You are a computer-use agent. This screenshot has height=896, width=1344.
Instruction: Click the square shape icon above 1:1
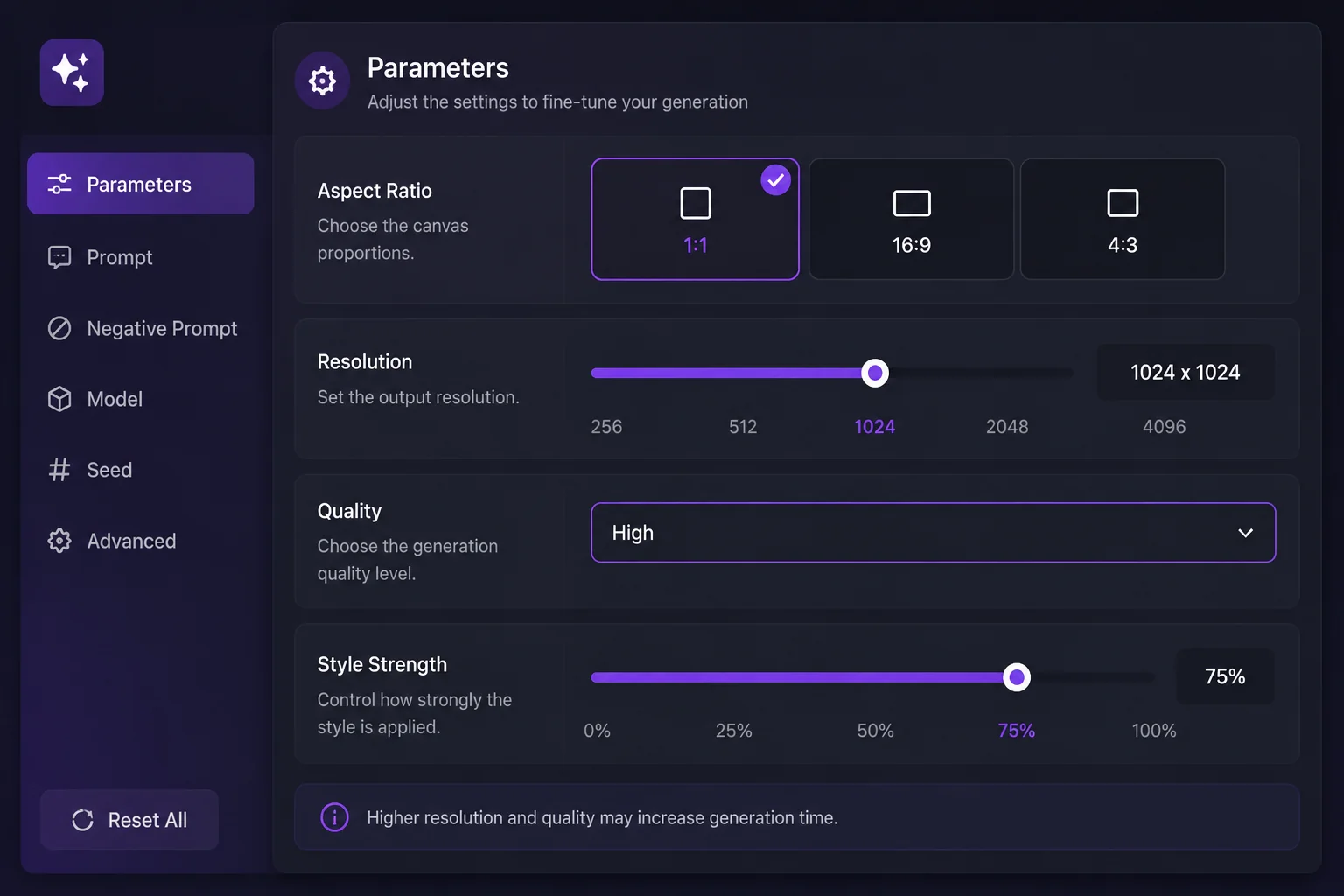click(696, 203)
